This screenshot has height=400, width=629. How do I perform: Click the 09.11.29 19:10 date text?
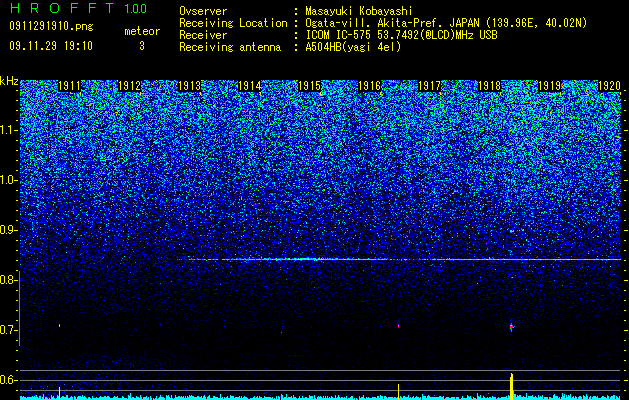(51, 46)
